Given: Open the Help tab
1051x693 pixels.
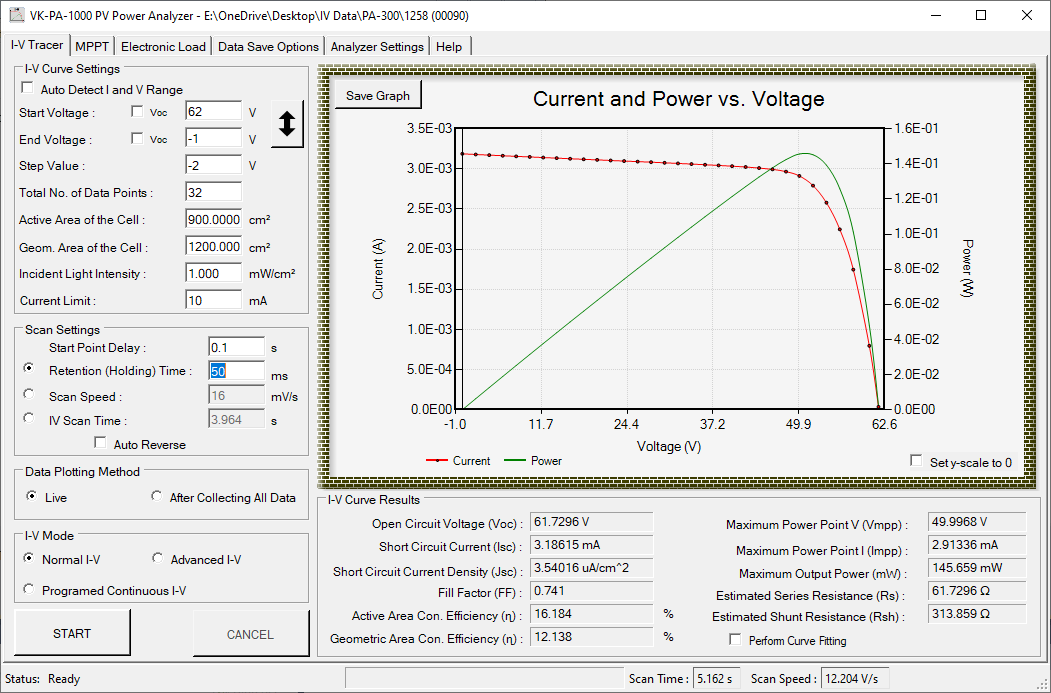Looking at the screenshot, I should click(x=449, y=46).
